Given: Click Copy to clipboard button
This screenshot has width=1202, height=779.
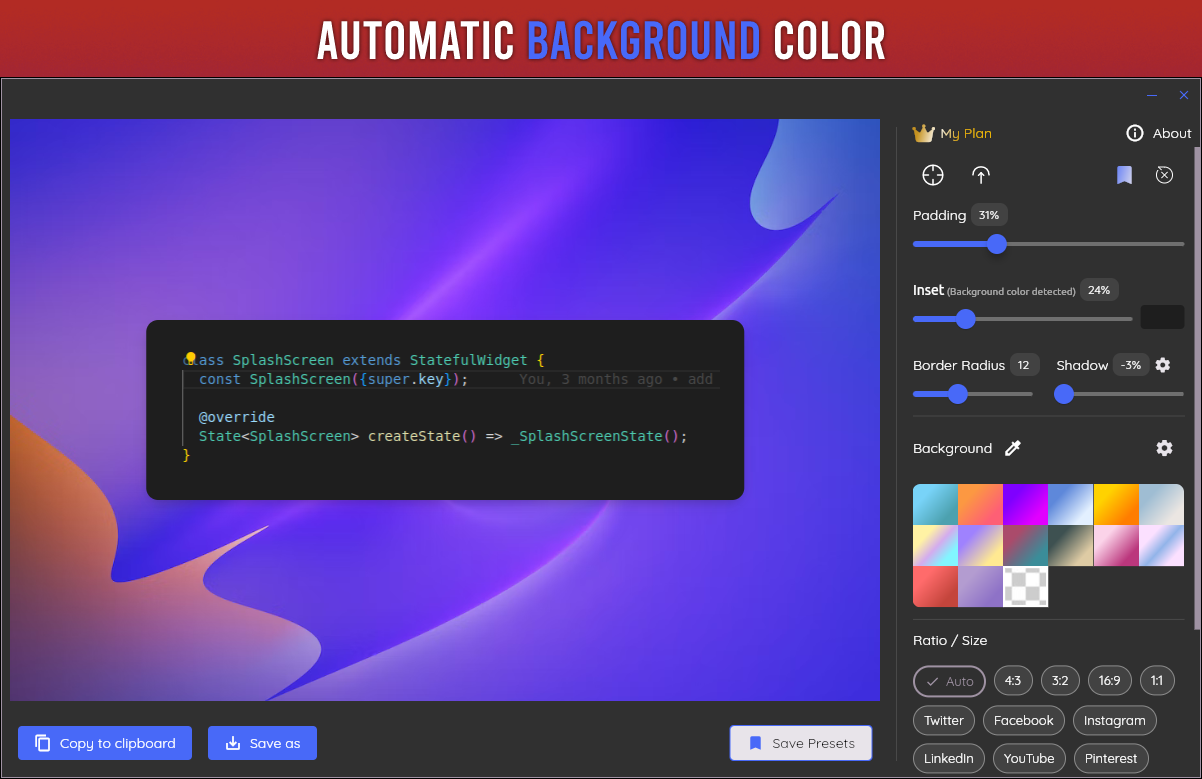Looking at the screenshot, I should [105, 743].
